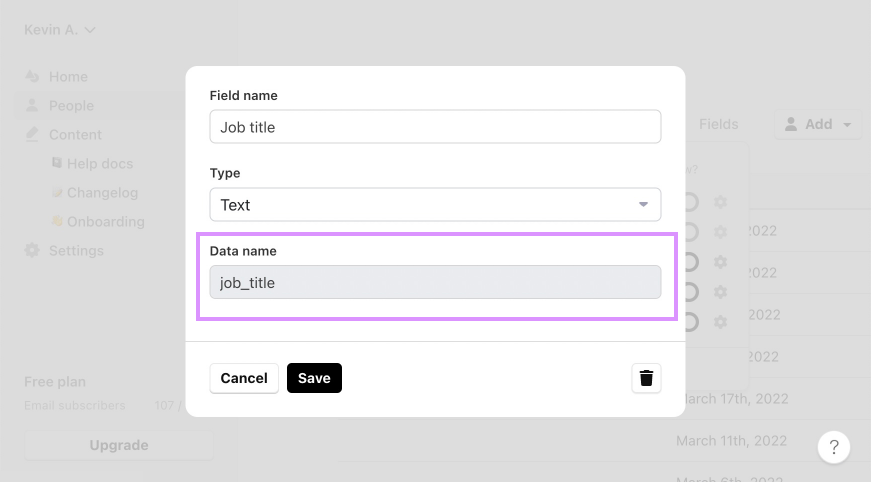
Task: Toggle the second field visibility circle
Action: pyautogui.click(x=690, y=232)
